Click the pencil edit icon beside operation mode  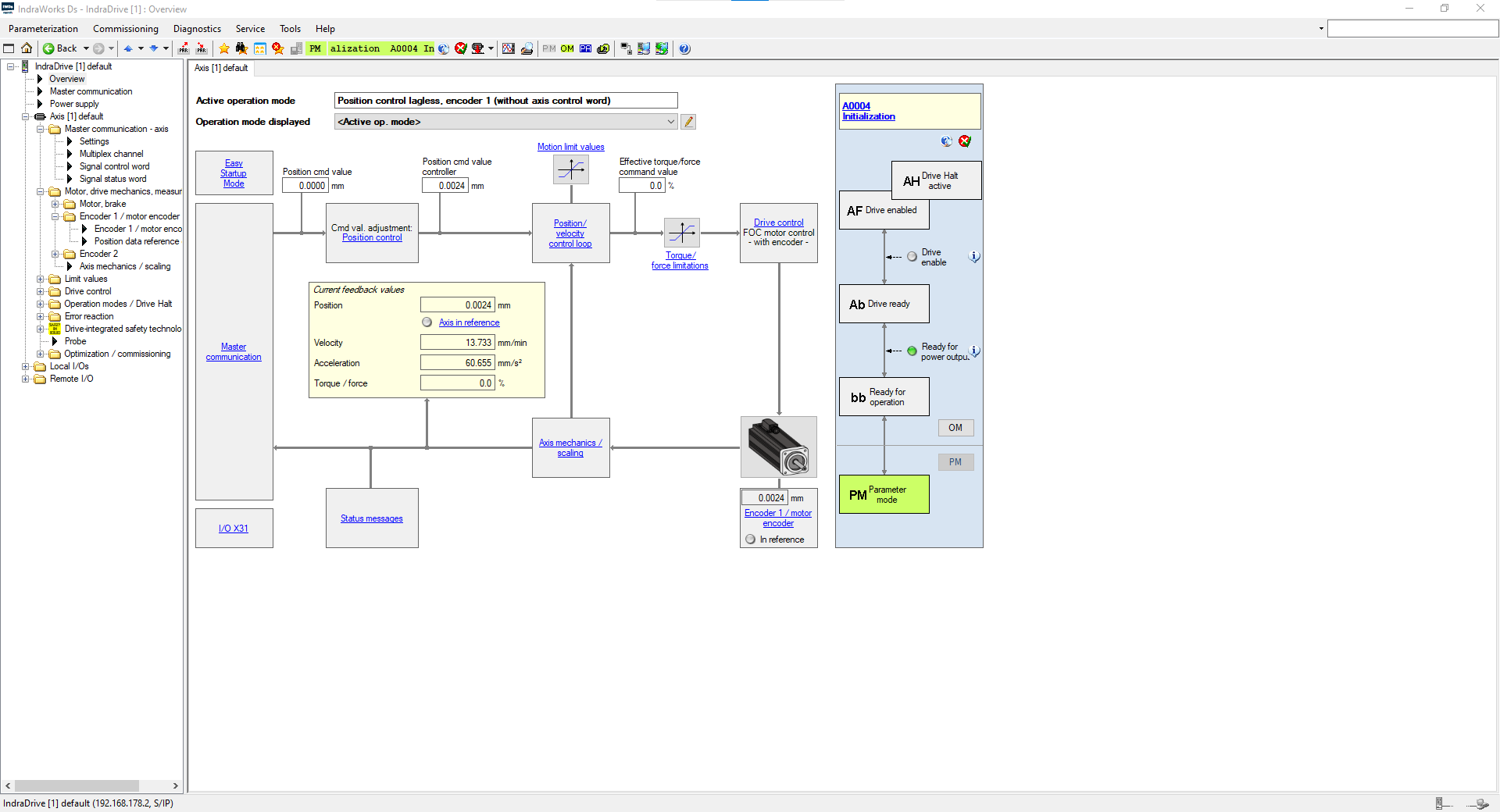point(688,122)
